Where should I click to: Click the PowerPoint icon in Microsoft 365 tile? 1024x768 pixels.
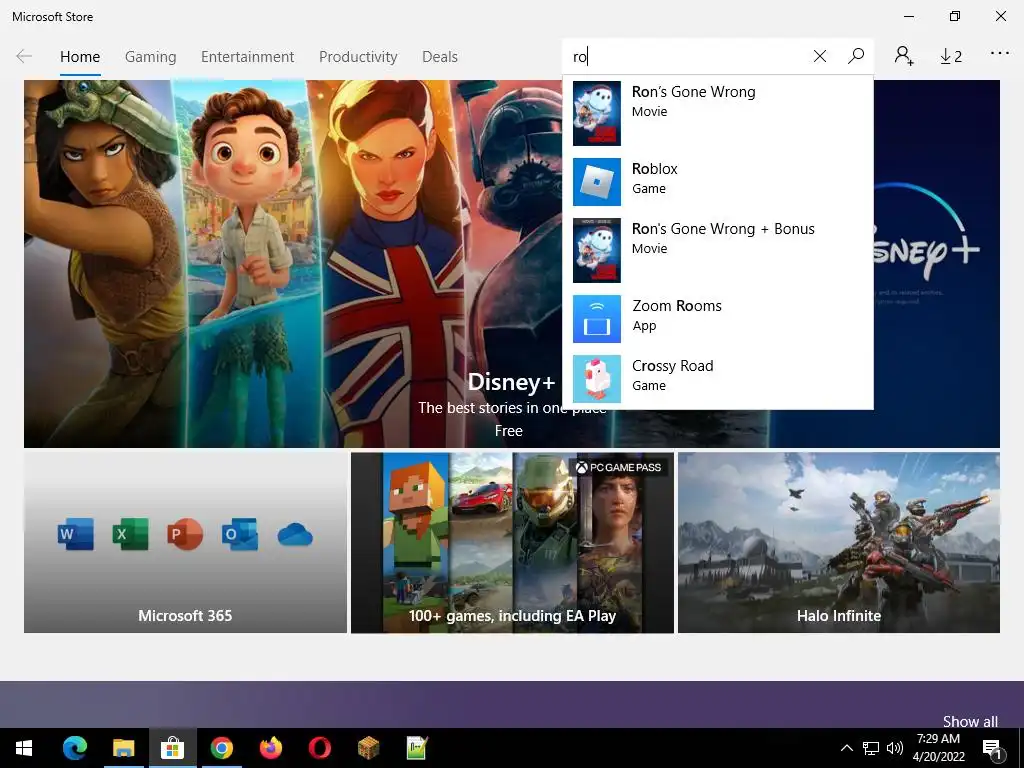pos(185,534)
